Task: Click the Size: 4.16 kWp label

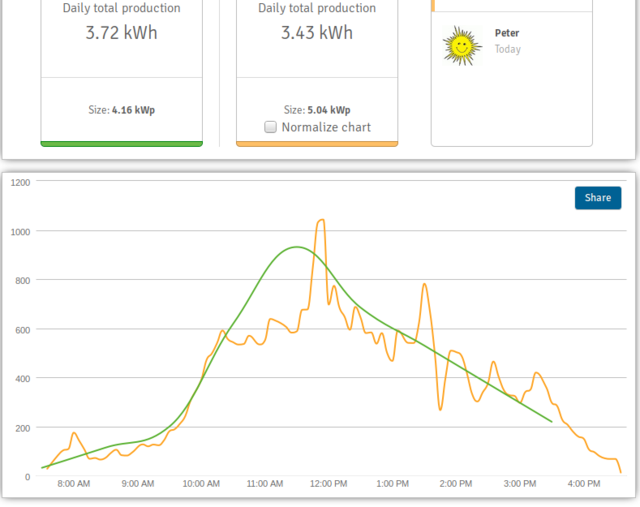Action: tap(122, 110)
